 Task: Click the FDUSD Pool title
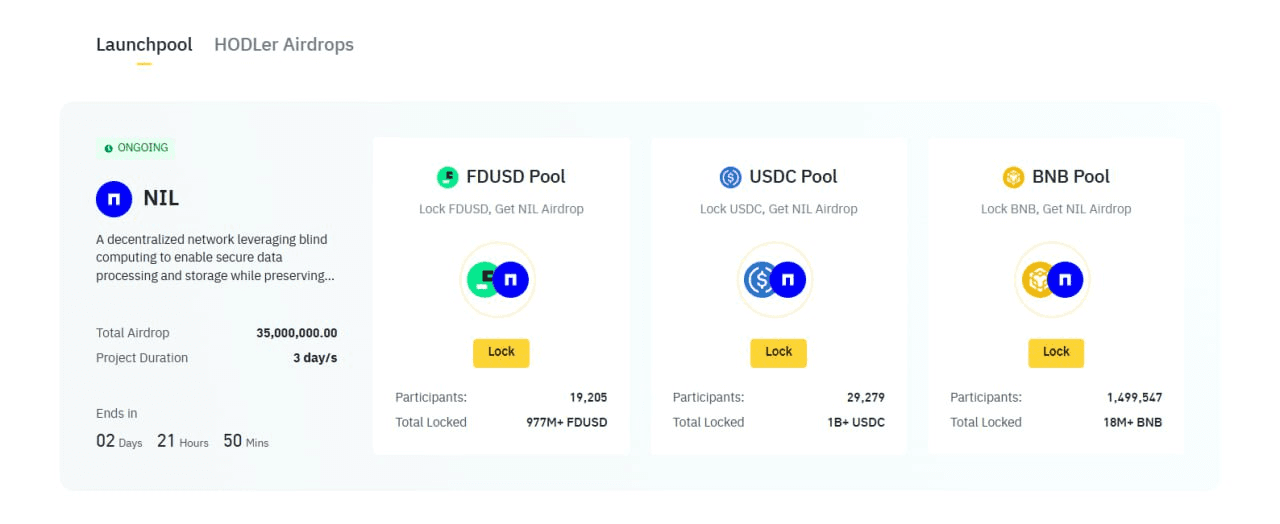(515, 177)
